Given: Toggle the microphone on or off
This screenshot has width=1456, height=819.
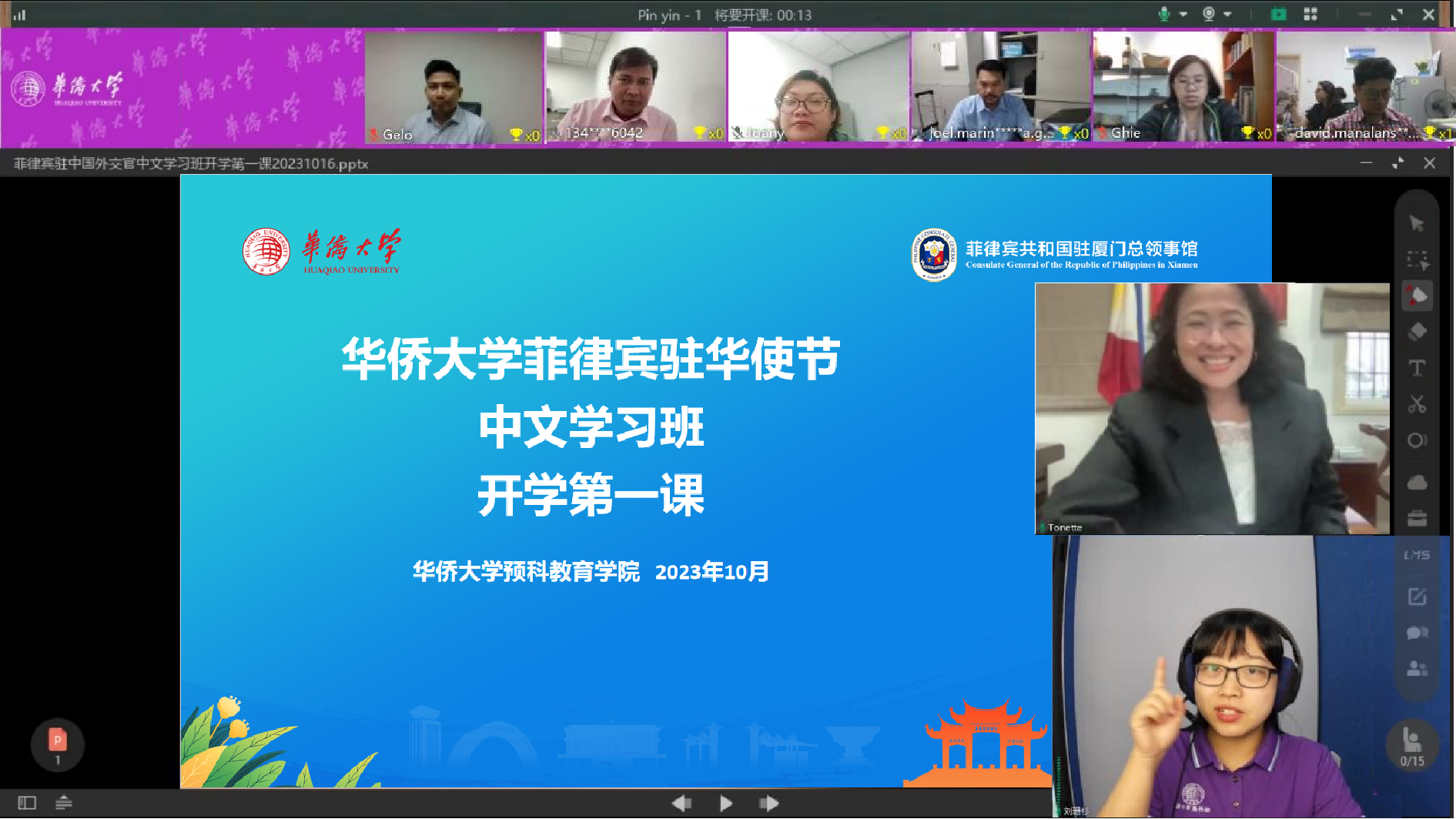Looking at the screenshot, I should pyautogui.click(x=1164, y=14).
